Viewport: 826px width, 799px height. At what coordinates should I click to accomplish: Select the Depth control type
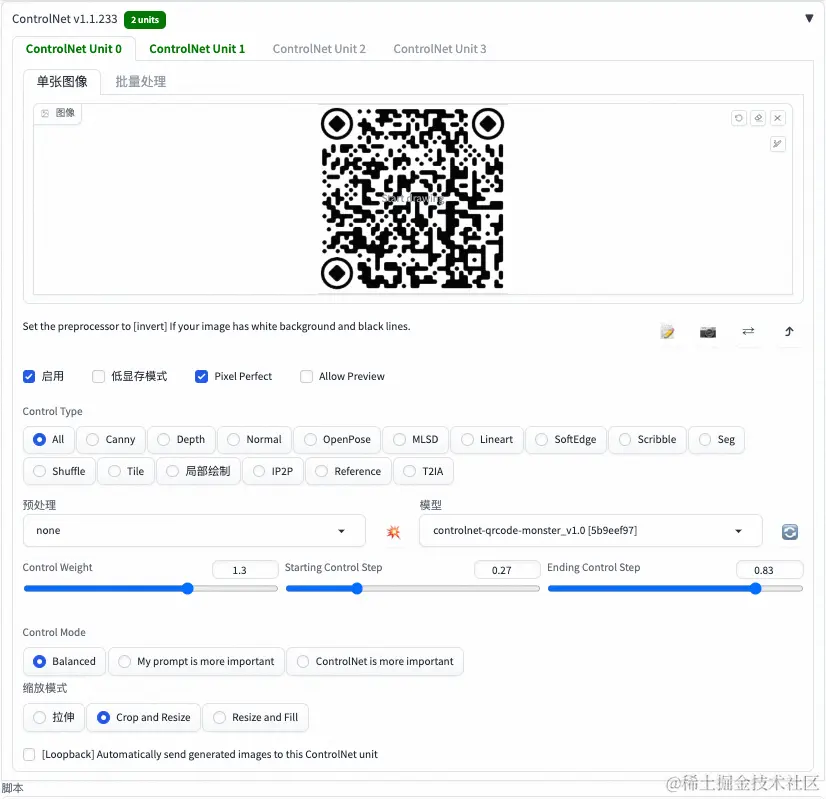click(181, 439)
